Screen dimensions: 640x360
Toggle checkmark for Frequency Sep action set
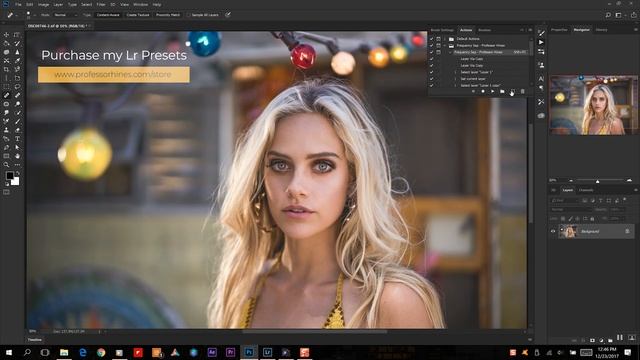[431, 45]
